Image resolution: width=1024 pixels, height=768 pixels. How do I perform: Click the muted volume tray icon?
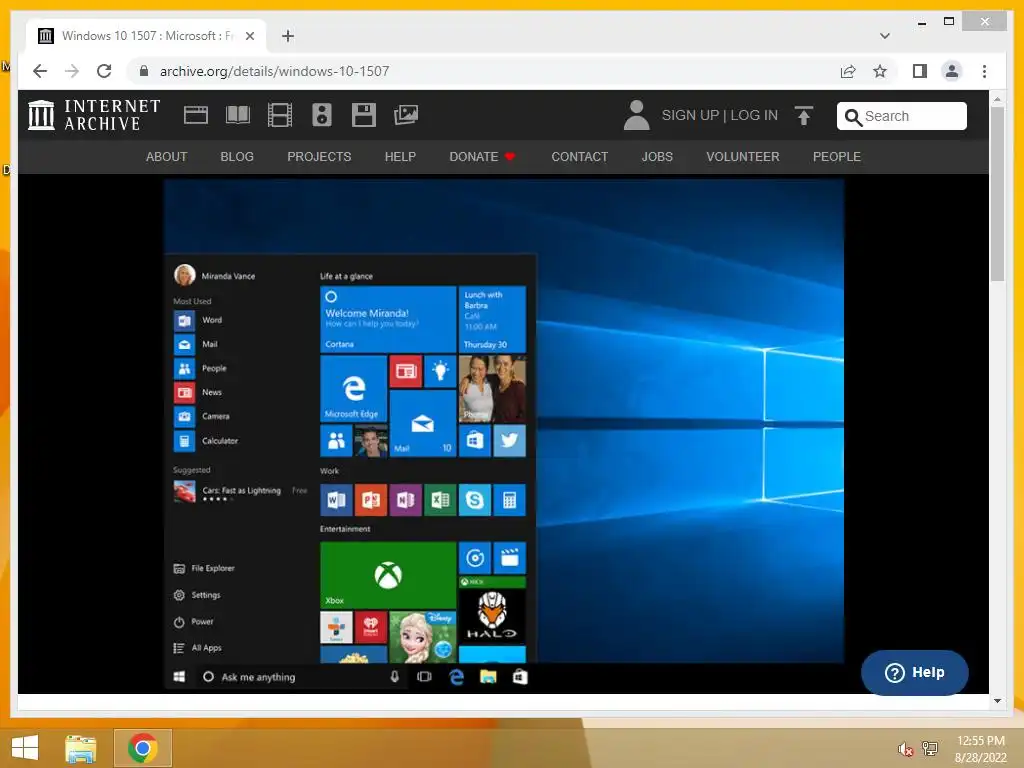pos(905,749)
